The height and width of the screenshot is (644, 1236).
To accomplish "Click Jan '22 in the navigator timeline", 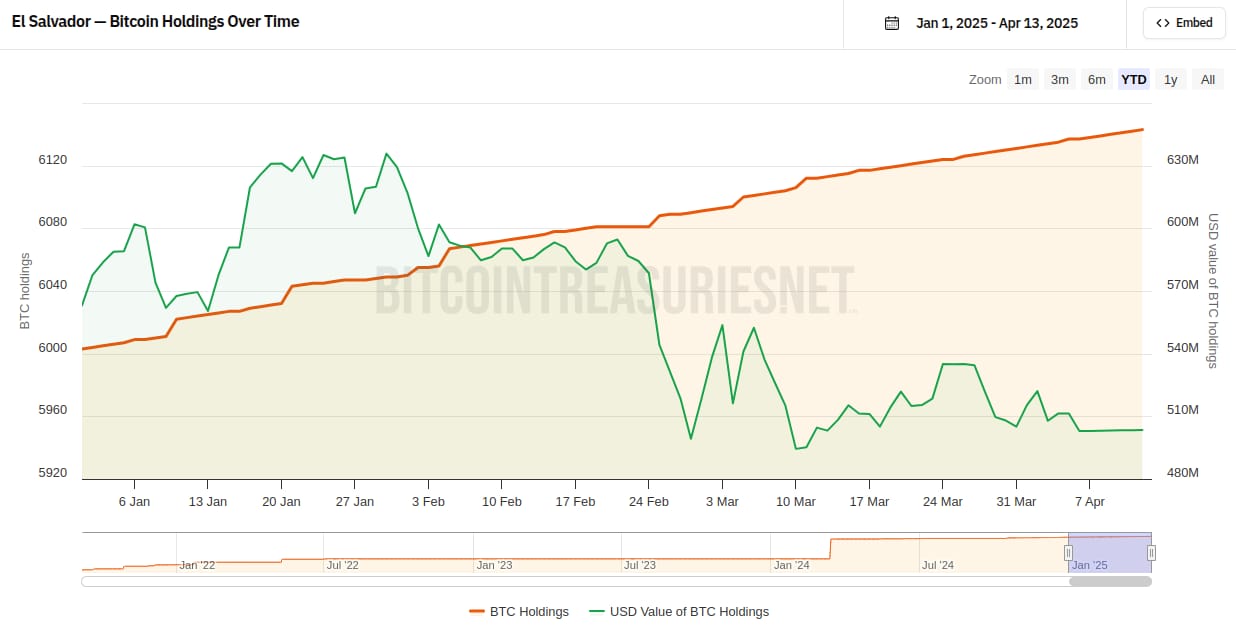I will click(x=197, y=565).
